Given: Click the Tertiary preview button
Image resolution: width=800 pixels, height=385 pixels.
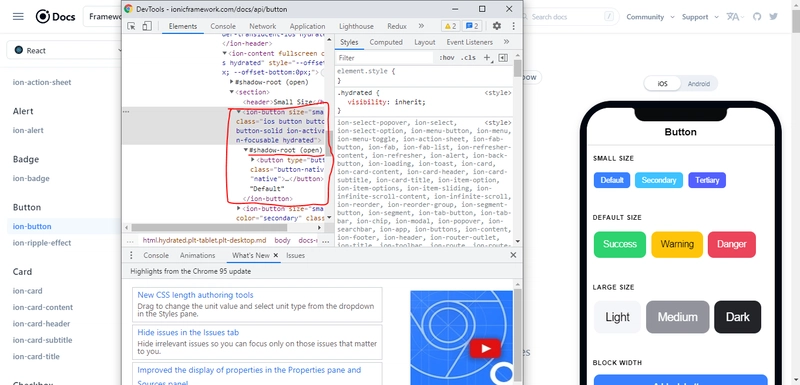Looking at the screenshot, I should pos(707,180).
